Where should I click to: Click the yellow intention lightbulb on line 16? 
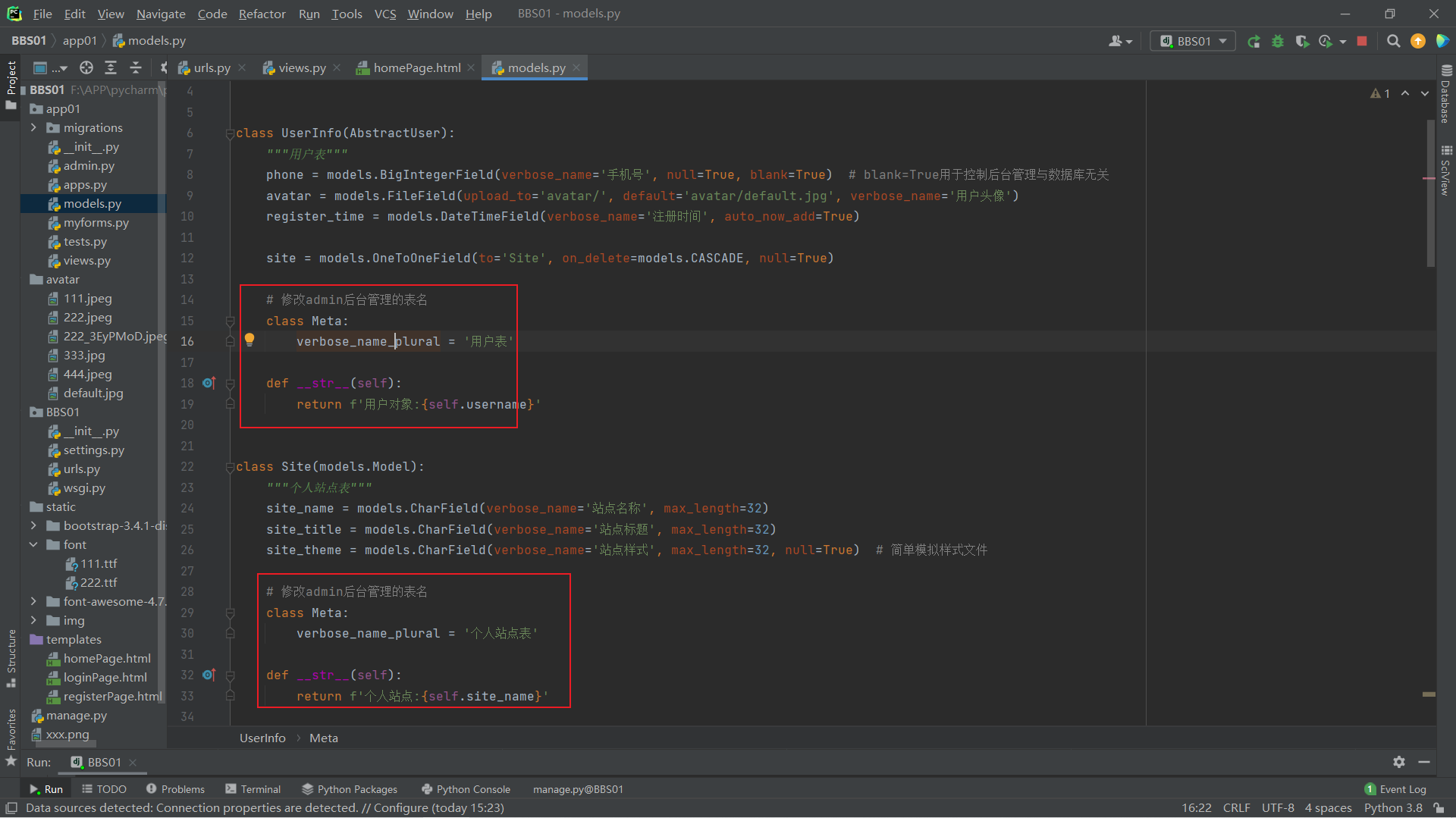click(249, 340)
